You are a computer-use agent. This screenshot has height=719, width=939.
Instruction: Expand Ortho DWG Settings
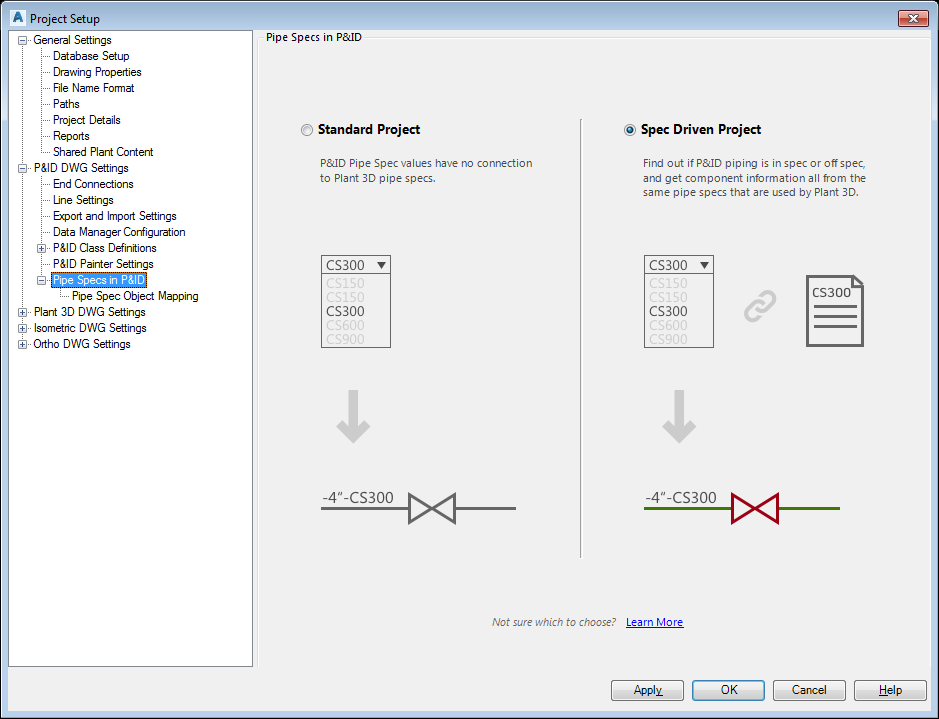click(x=22, y=343)
